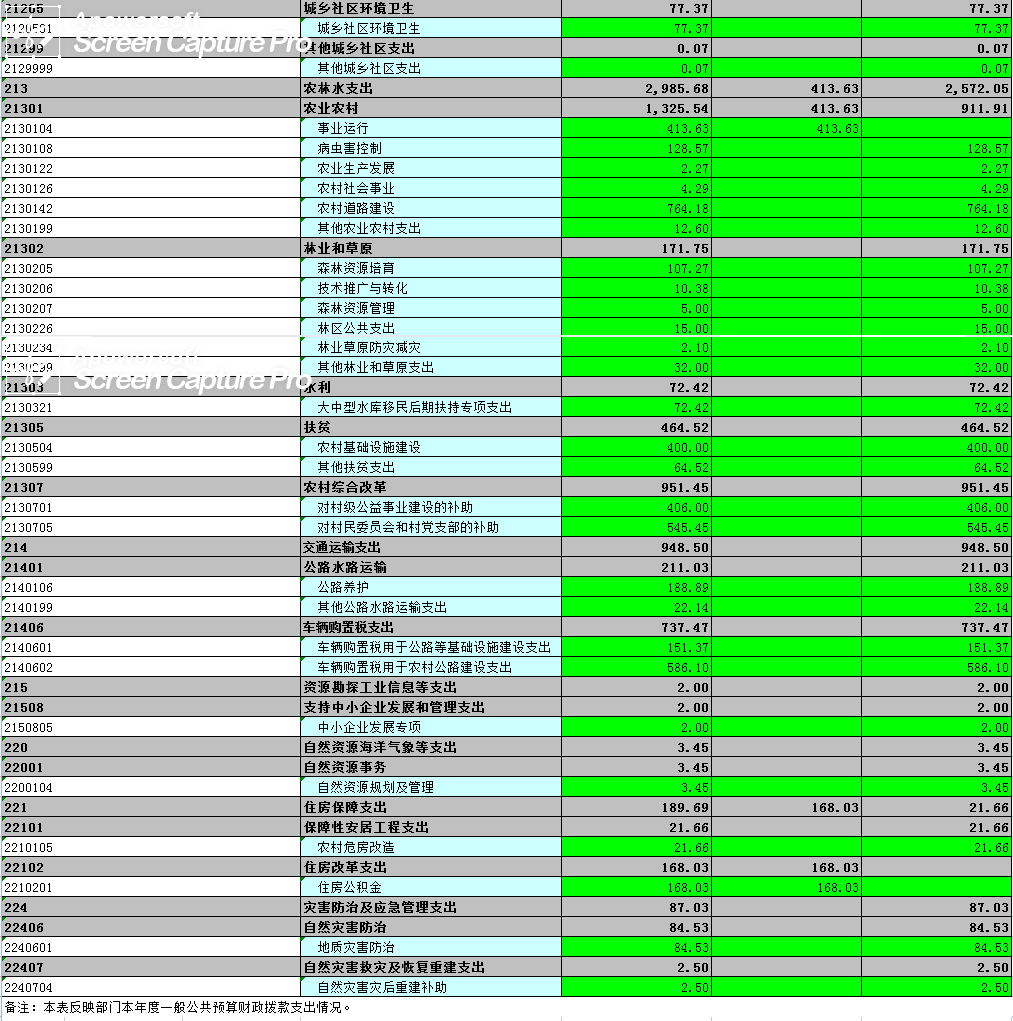Click the 森林资源培育 item name
Viewport: 1013px width, 1021px height.
pos(431,268)
